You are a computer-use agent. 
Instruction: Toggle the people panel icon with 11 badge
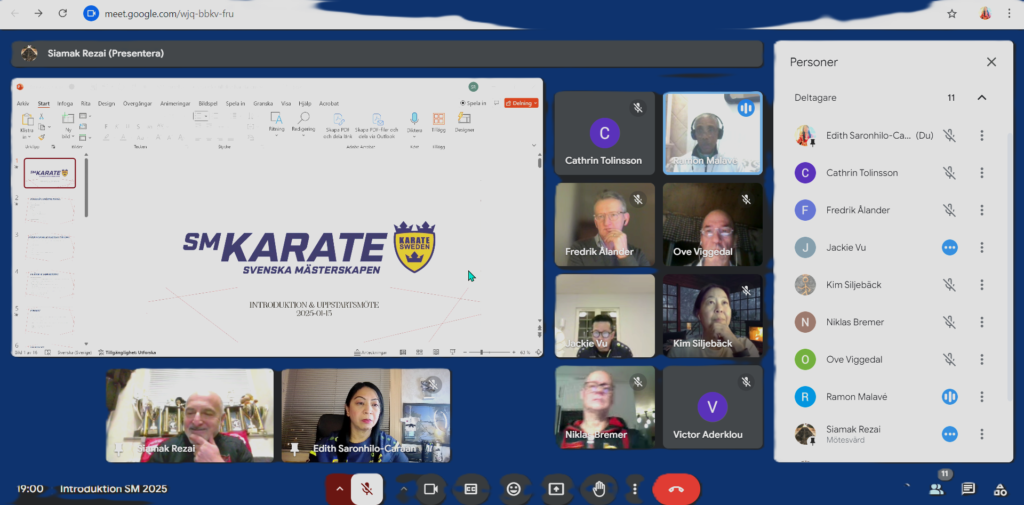pos(936,489)
